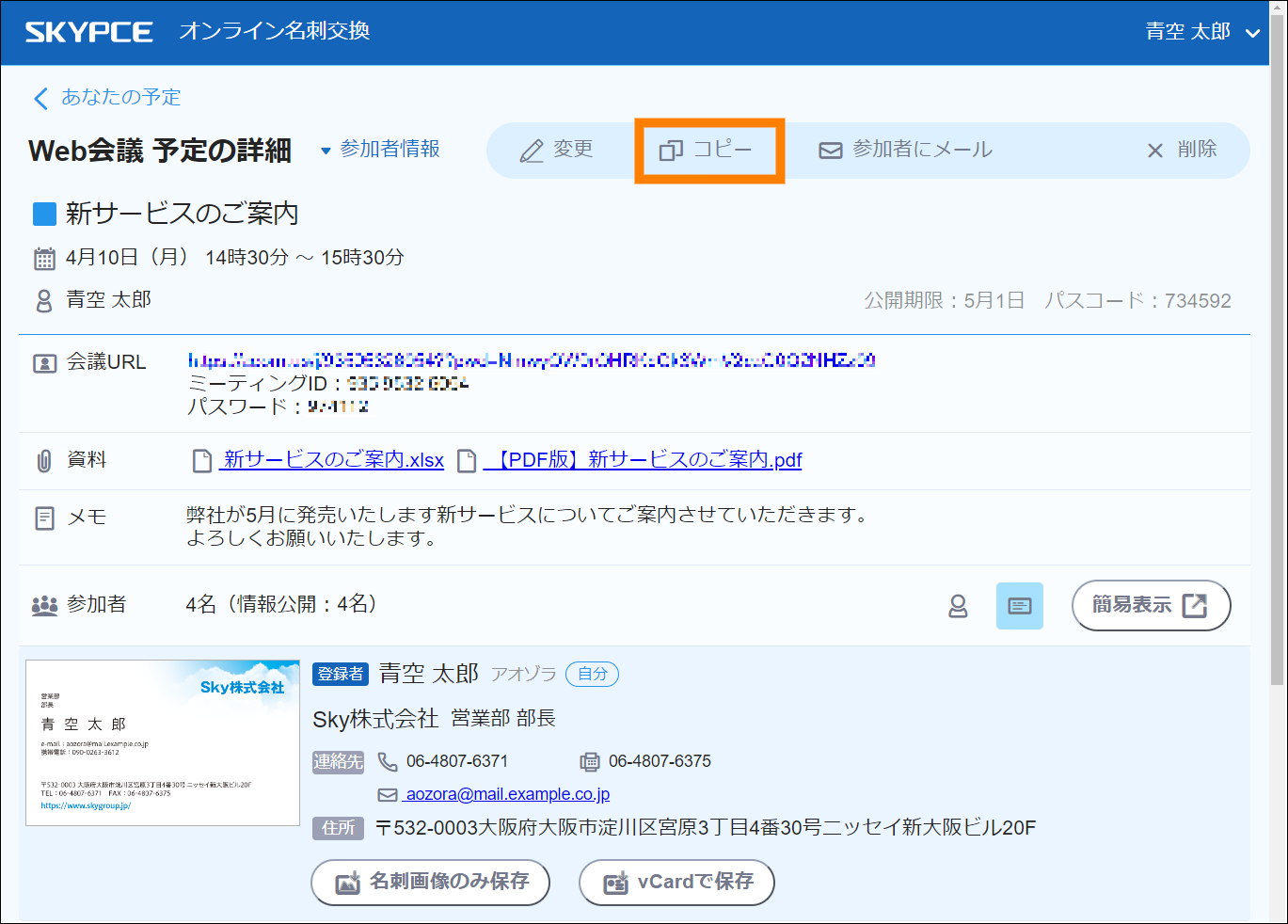This screenshot has height=924, width=1288.
Task: Switch to person icon list view
Action: pos(958,606)
